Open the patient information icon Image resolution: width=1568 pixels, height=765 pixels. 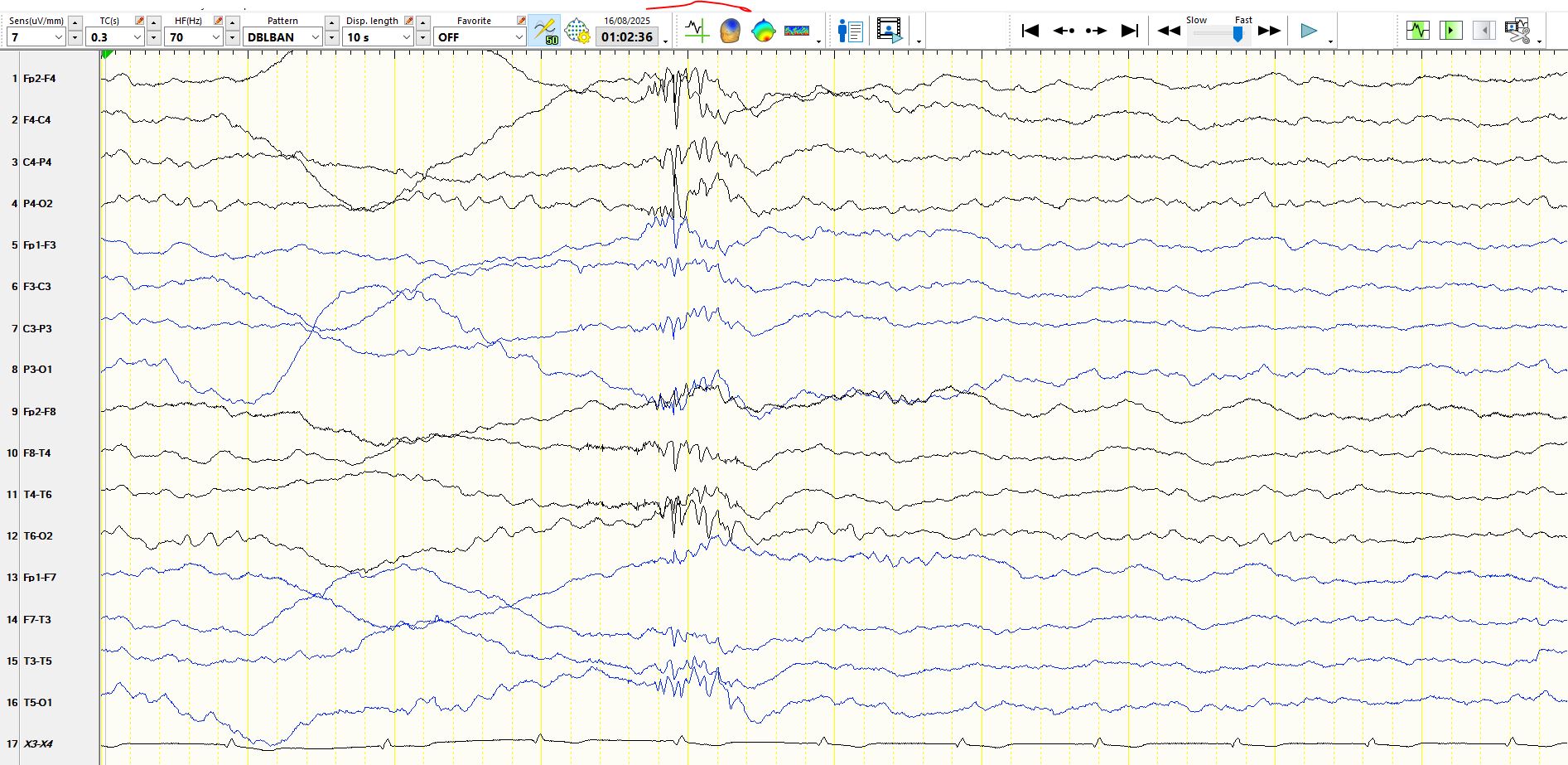pyautogui.click(x=850, y=31)
